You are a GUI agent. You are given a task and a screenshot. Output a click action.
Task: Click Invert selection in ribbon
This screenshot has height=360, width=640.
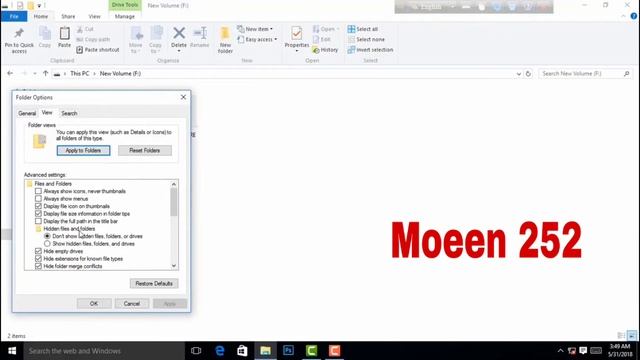pyautogui.click(x=370, y=50)
